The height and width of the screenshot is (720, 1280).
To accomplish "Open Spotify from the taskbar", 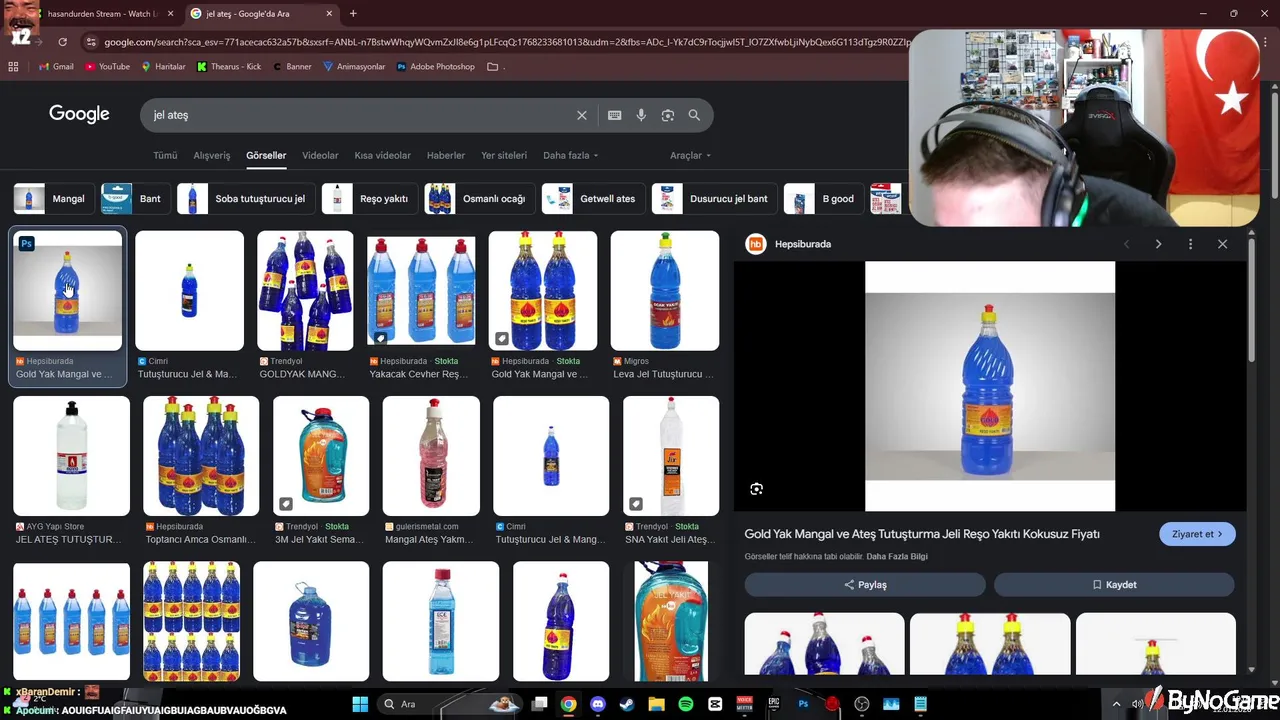I will click(686, 704).
